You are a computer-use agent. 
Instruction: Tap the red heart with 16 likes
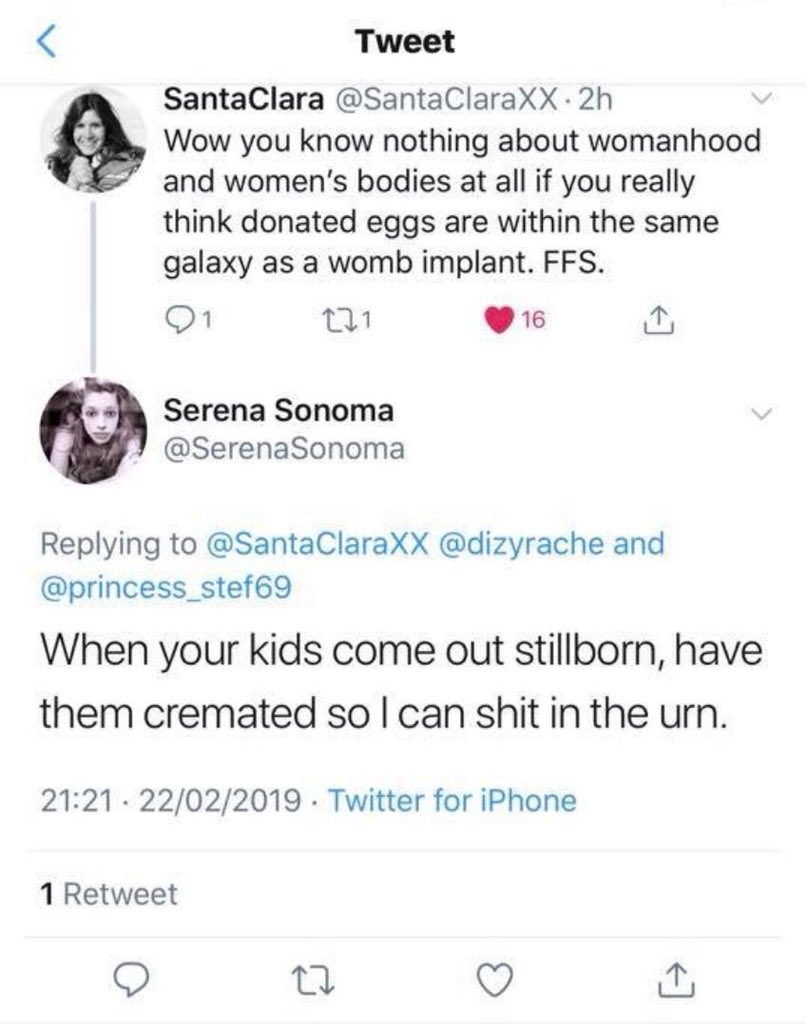point(497,321)
